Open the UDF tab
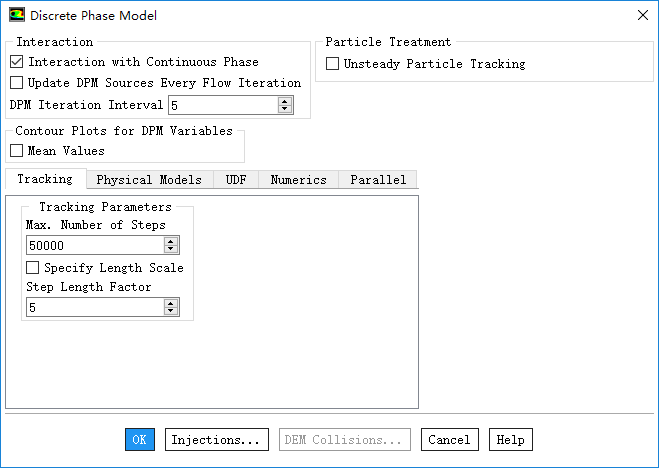659x468 pixels. click(x=236, y=180)
